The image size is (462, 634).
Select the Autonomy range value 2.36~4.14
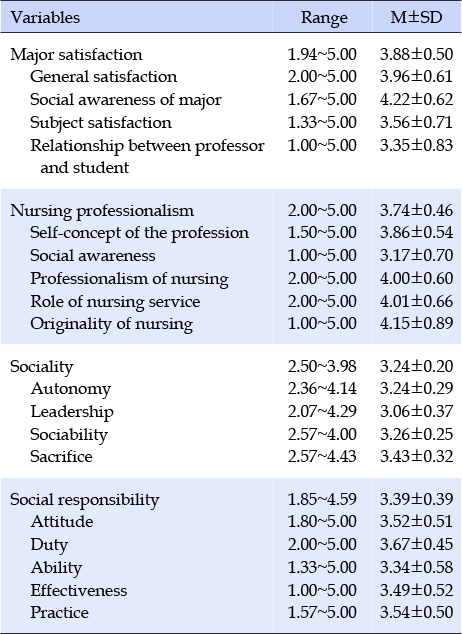click(x=322, y=388)
